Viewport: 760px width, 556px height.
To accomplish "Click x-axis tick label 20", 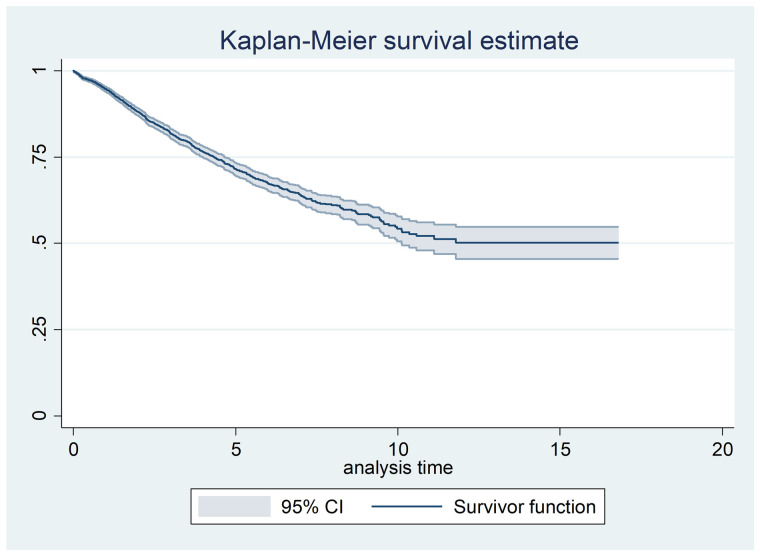I will [723, 450].
